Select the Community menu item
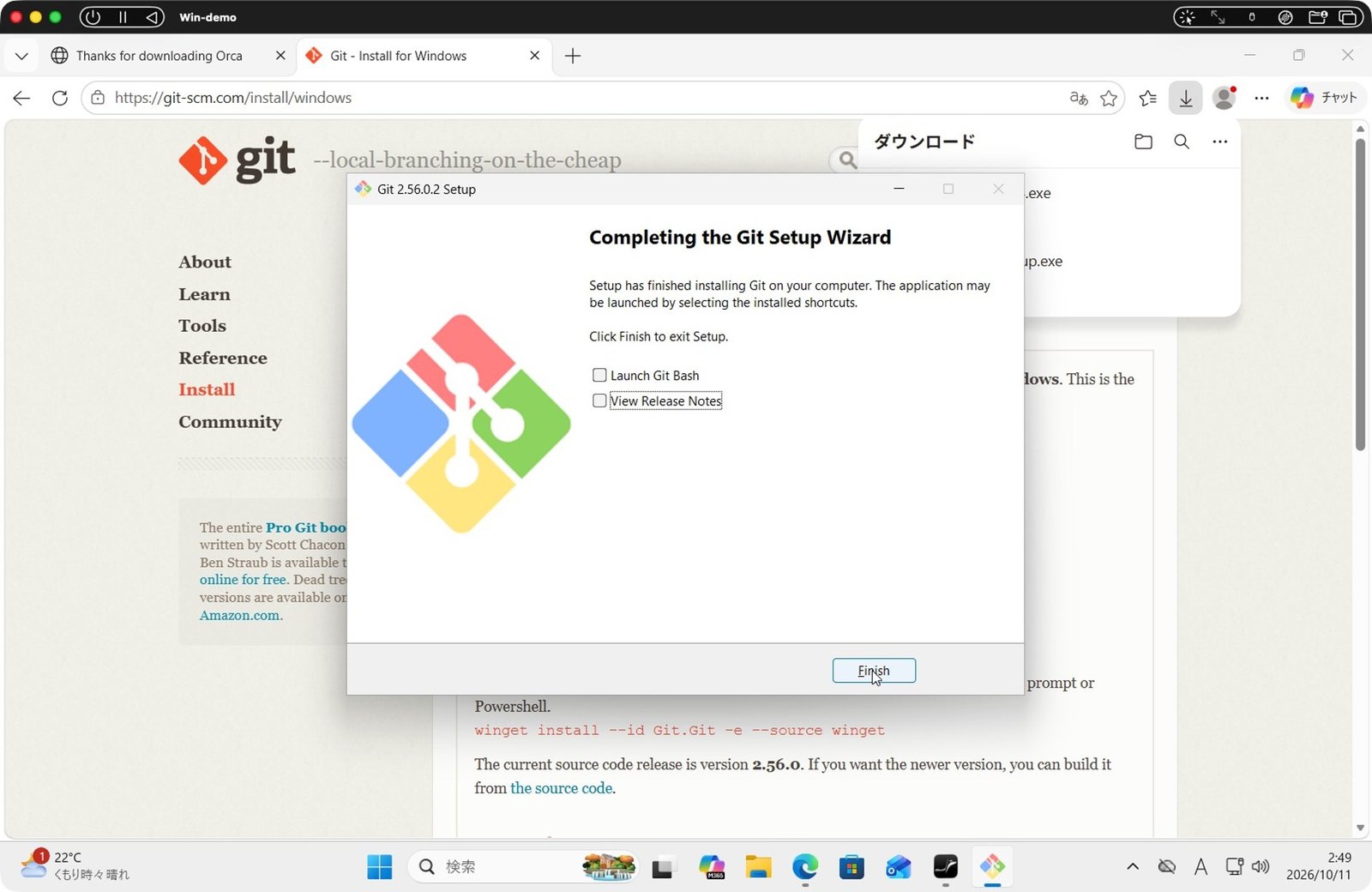This screenshot has width=1372, height=892. click(x=230, y=422)
